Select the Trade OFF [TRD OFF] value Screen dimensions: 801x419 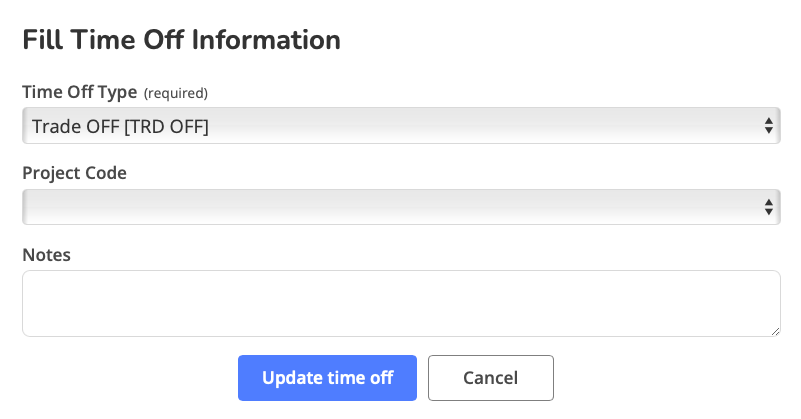[x=120, y=126]
